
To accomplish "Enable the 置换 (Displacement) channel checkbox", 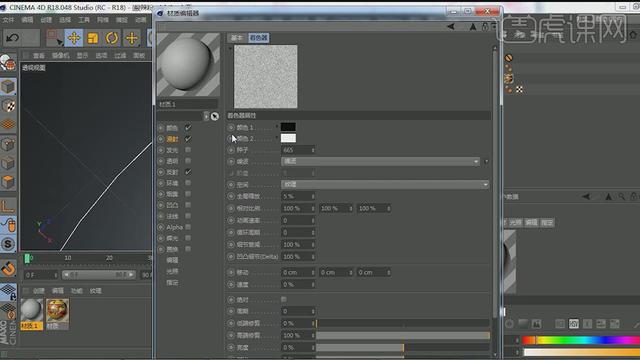I will pyautogui.click(x=188, y=249).
